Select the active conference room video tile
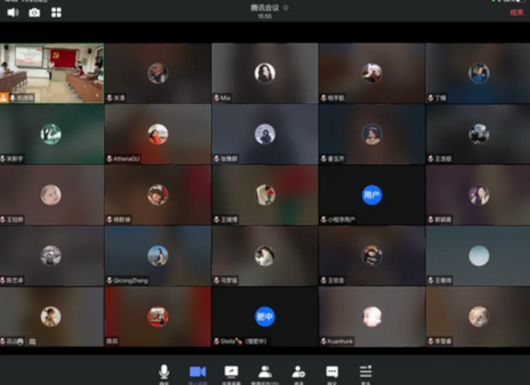530x385 pixels. click(52, 73)
